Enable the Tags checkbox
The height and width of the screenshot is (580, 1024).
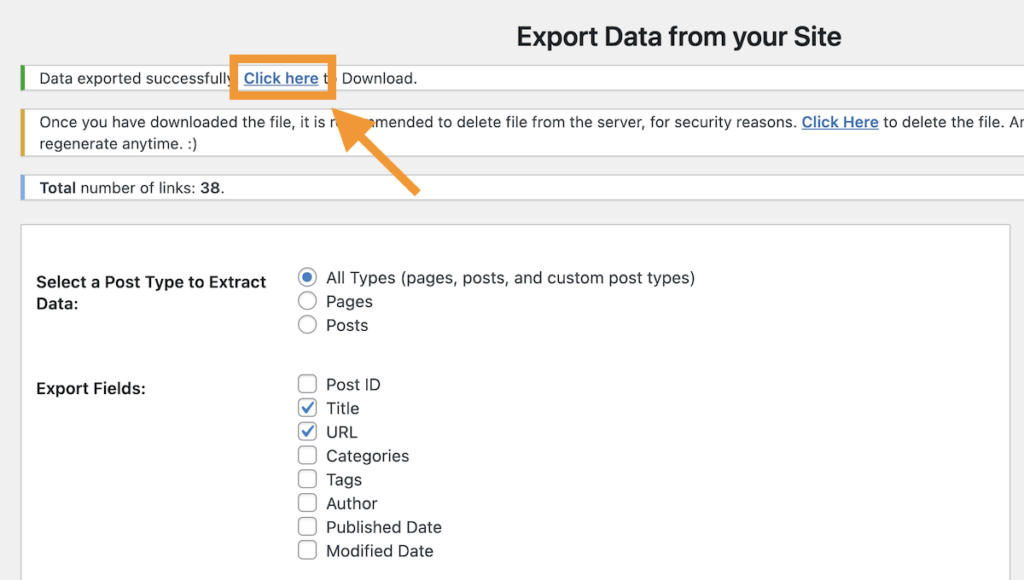point(307,479)
